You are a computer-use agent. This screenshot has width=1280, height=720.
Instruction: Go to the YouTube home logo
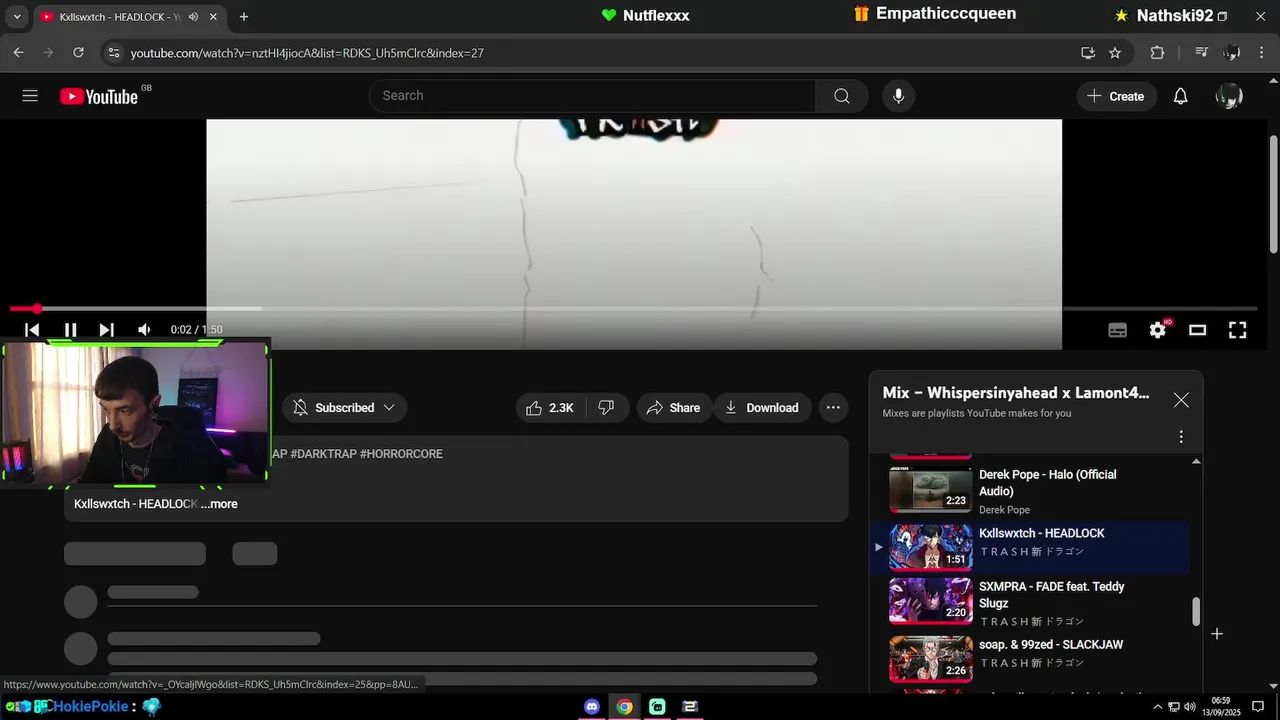tap(98, 96)
